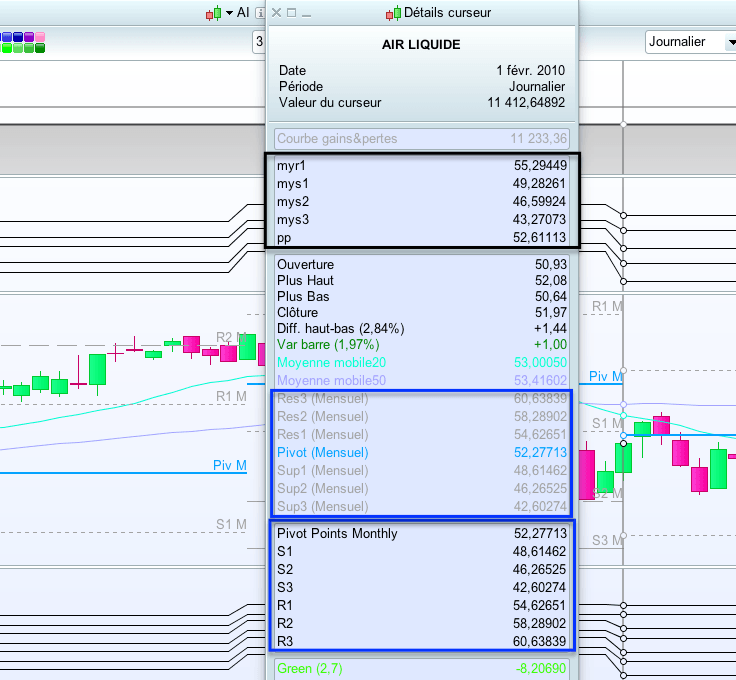The image size is (736, 680).
Task: Select the AIR LIQUIDE heading
Action: tap(421, 45)
